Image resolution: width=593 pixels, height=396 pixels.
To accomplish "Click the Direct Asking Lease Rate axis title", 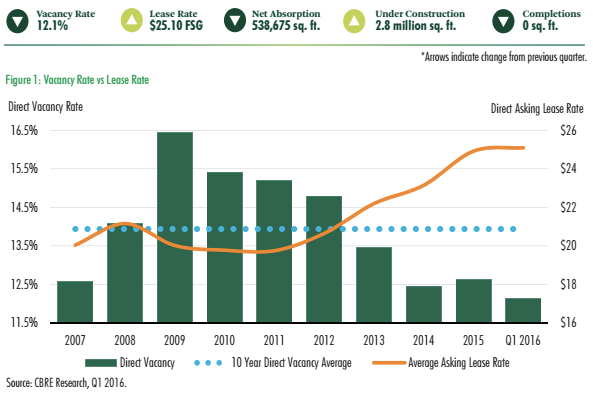I will tap(537, 109).
